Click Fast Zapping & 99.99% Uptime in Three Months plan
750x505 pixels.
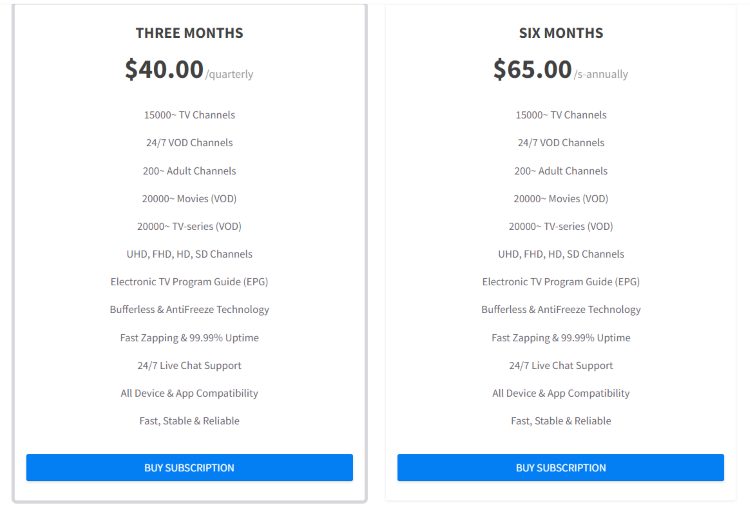[189, 338]
